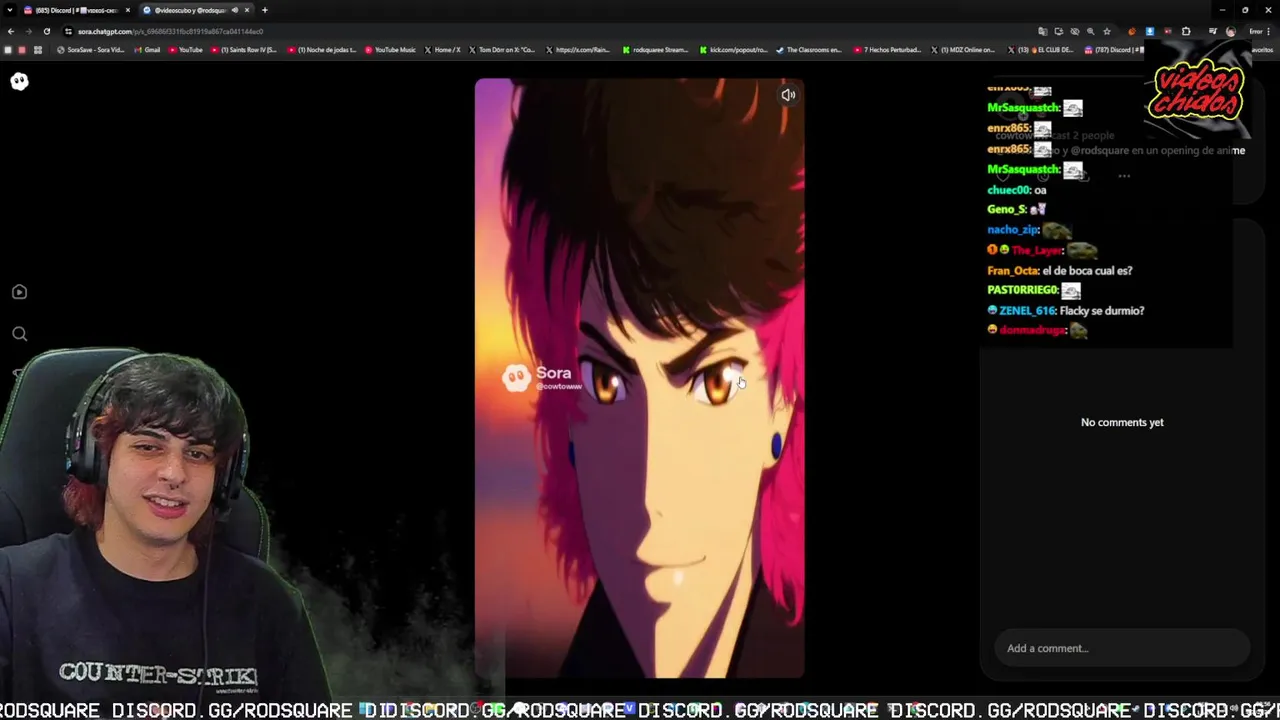The width and height of the screenshot is (1280, 720).
Task: Open the Noche de jodas bookmark
Action: [x=322, y=50]
